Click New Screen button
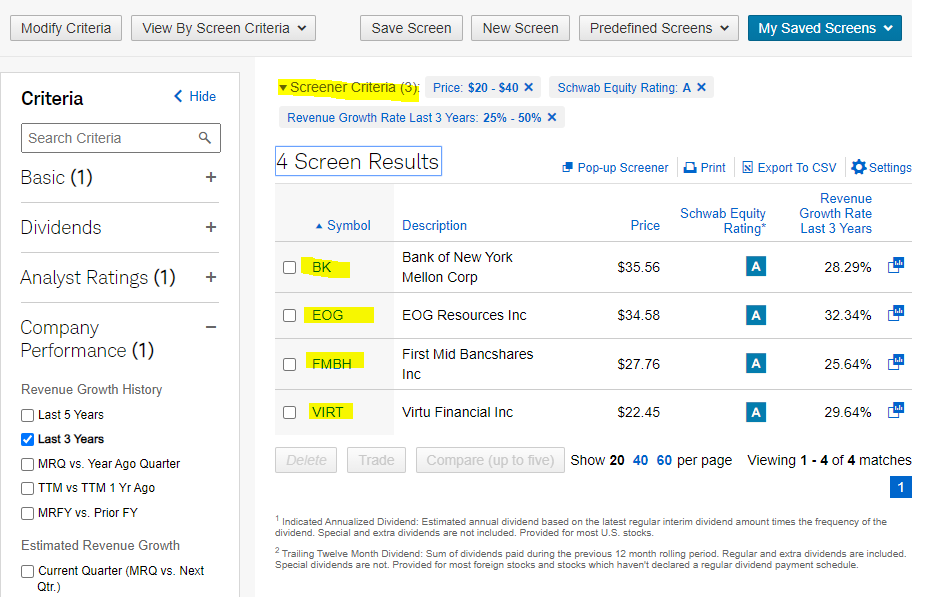The image size is (928, 597). (x=520, y=28)
